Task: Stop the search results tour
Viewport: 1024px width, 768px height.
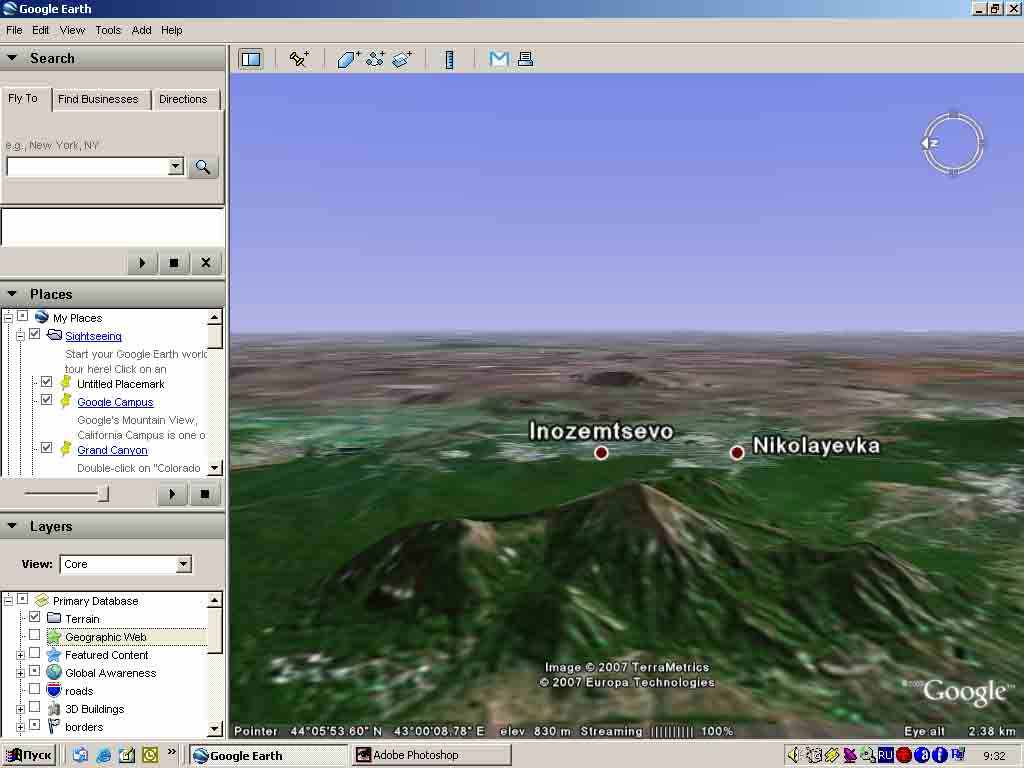Action: pos(174,263)
